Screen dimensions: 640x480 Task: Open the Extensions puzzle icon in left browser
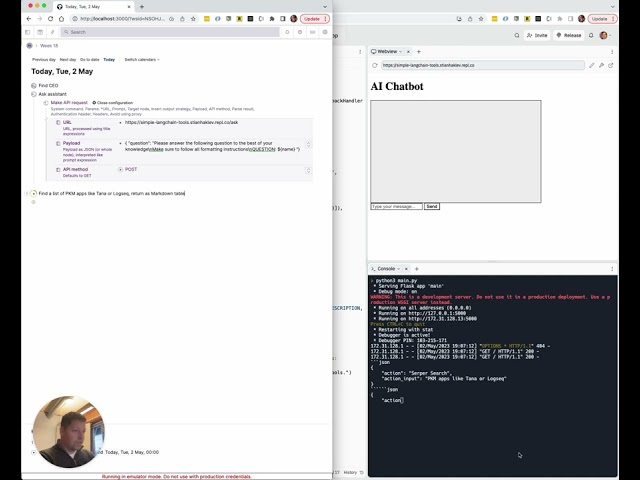(272, 19)
